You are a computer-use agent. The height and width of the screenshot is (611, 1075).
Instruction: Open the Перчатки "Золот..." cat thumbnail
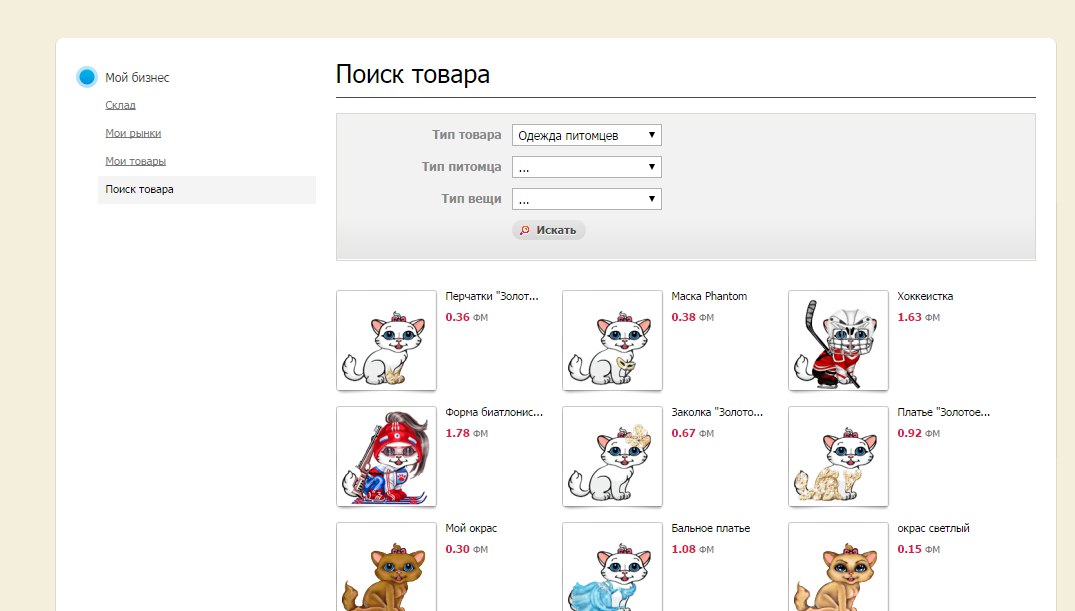tap(386, 341)
